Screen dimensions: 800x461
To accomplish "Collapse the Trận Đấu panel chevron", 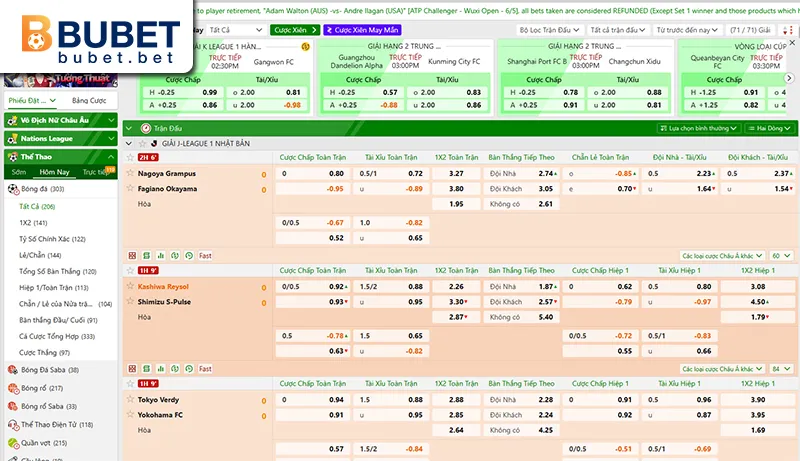I will click(129, 129).
